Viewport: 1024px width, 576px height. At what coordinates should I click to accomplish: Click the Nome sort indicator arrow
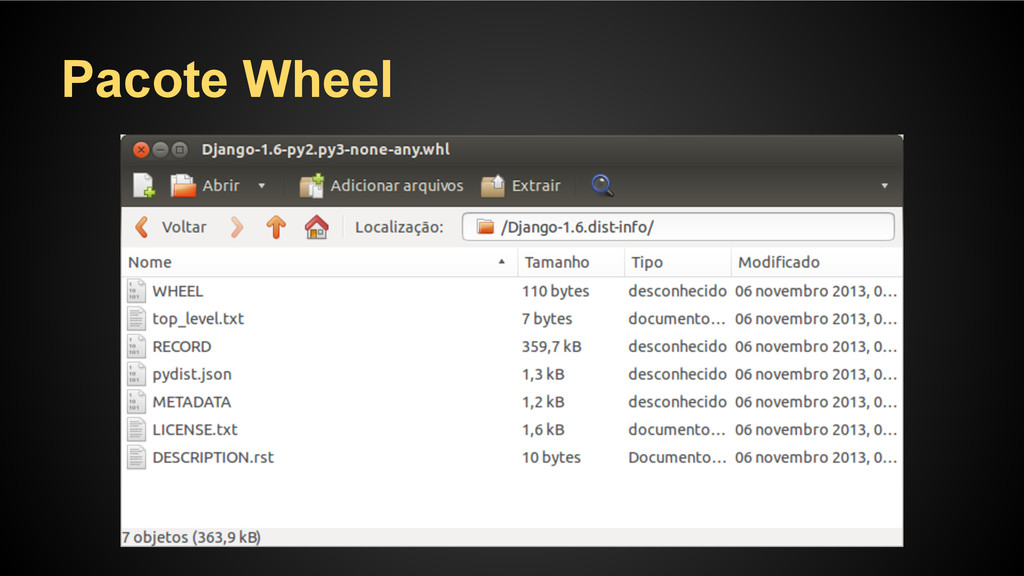pos(502,262)
